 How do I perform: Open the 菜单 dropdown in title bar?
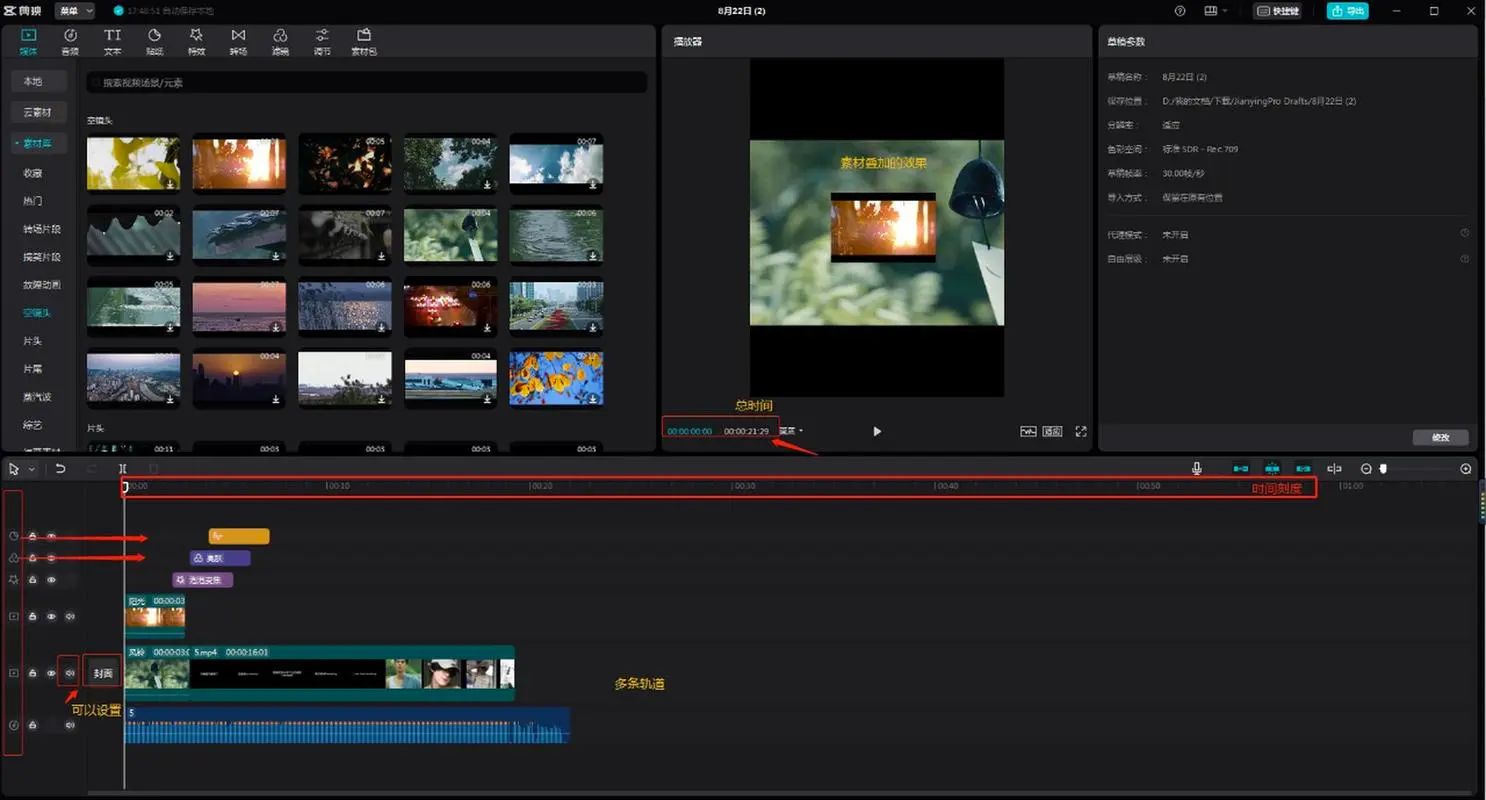point(75,11)
